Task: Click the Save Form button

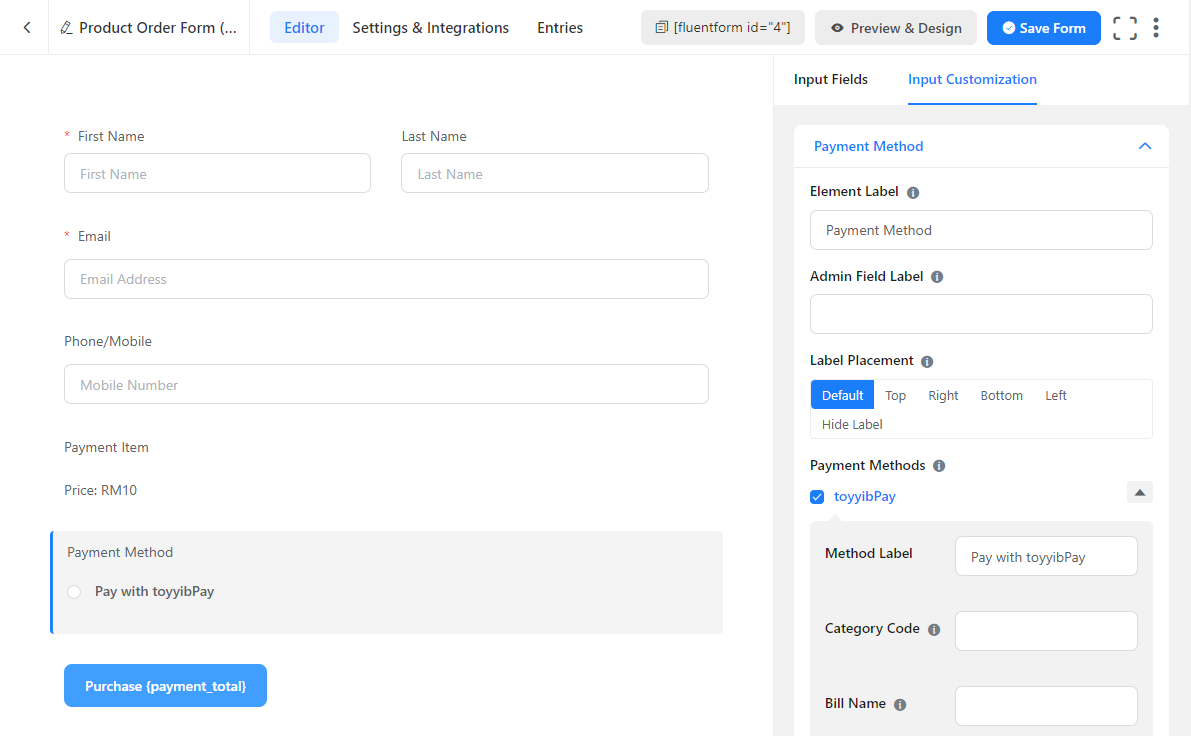Action: click(x=1043, y=28)
